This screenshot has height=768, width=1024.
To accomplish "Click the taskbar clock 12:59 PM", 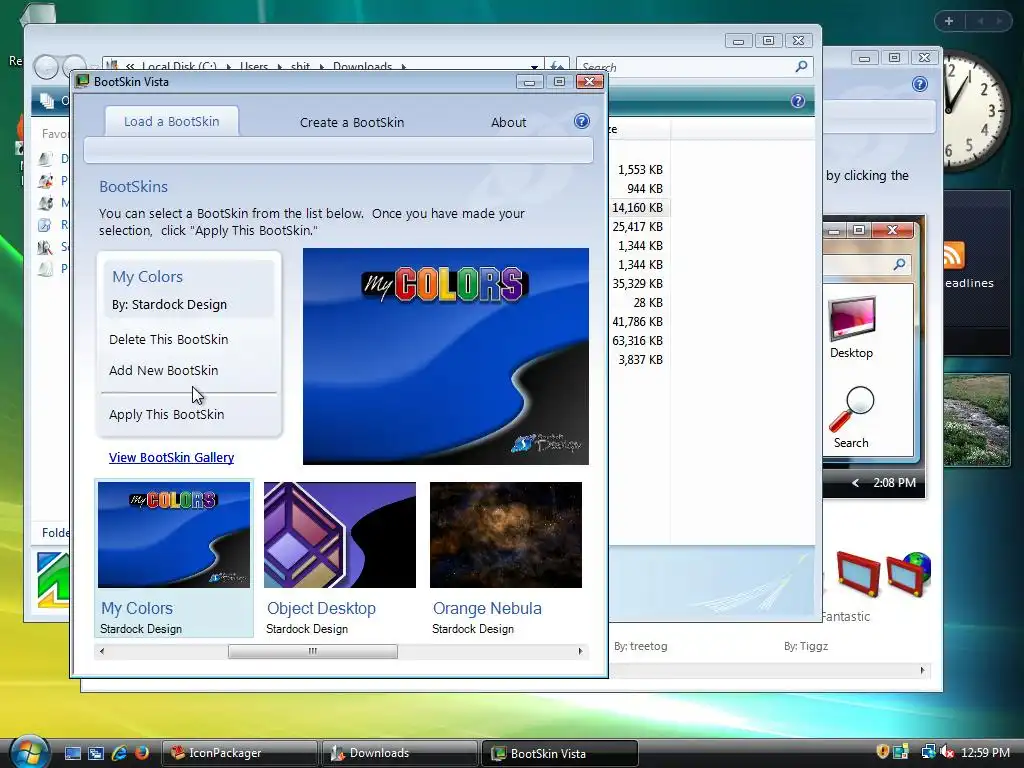I will [x=985, y=752].
